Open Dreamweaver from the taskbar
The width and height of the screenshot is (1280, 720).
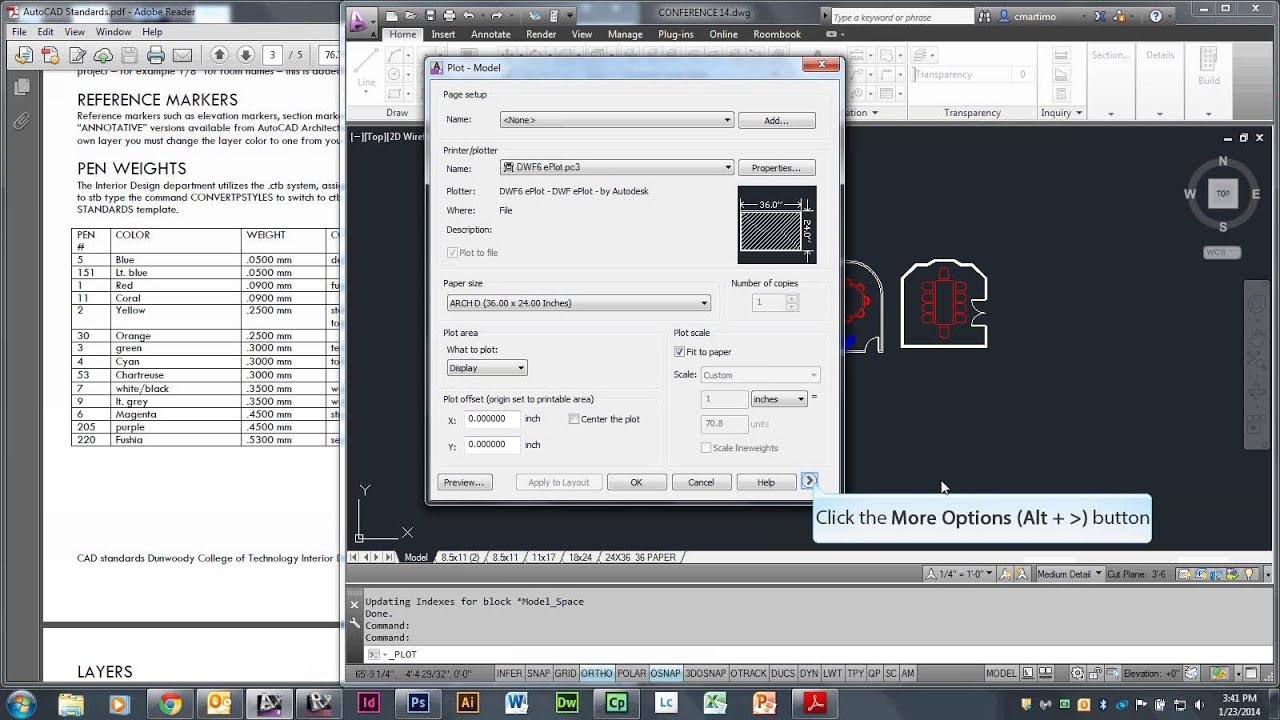click(x=566, y=703)
